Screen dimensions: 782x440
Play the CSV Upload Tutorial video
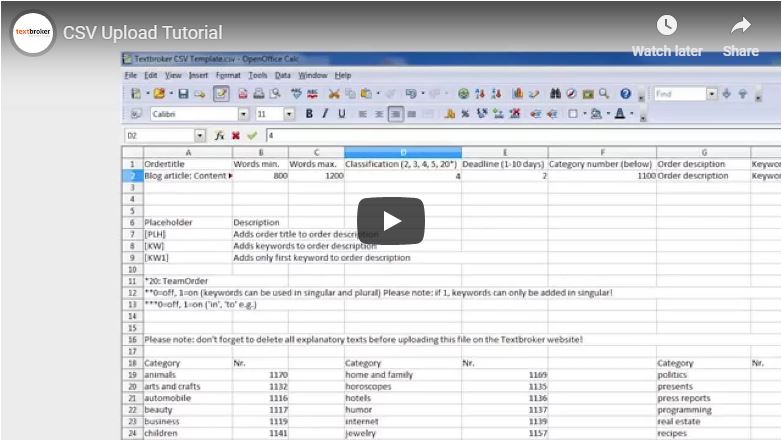[x=391, y=221]
